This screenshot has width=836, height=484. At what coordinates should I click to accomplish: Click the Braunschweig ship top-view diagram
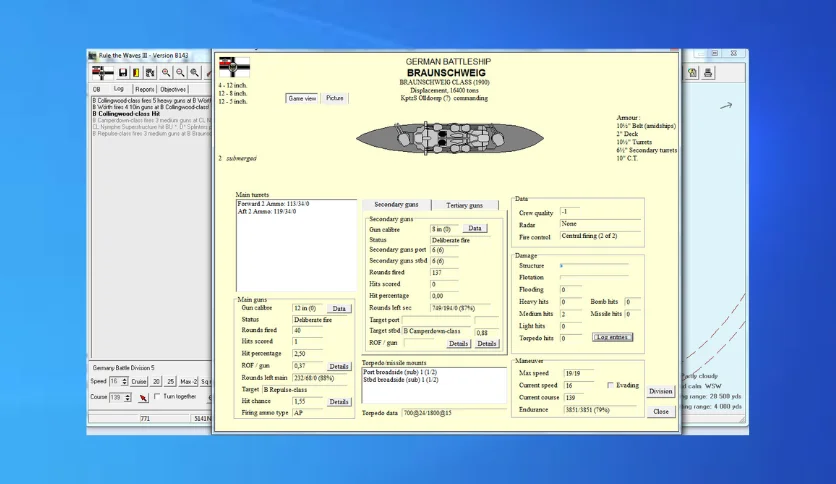[x=450, y=139]
